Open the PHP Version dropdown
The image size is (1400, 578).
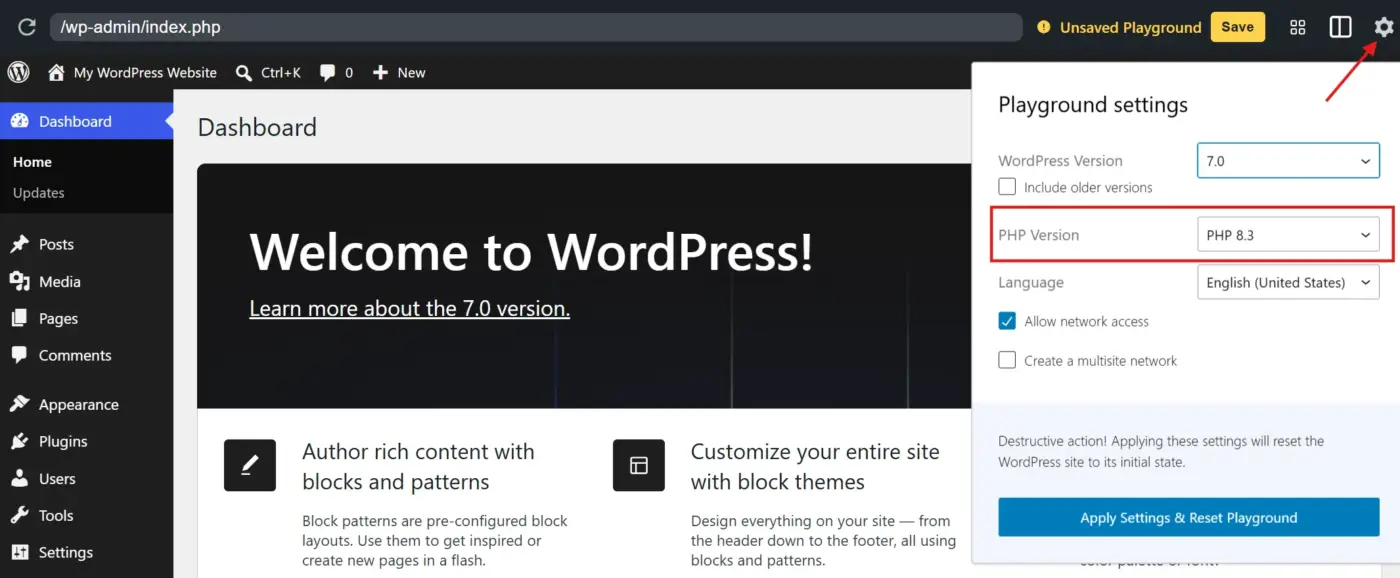click(x=1288, y=235)
